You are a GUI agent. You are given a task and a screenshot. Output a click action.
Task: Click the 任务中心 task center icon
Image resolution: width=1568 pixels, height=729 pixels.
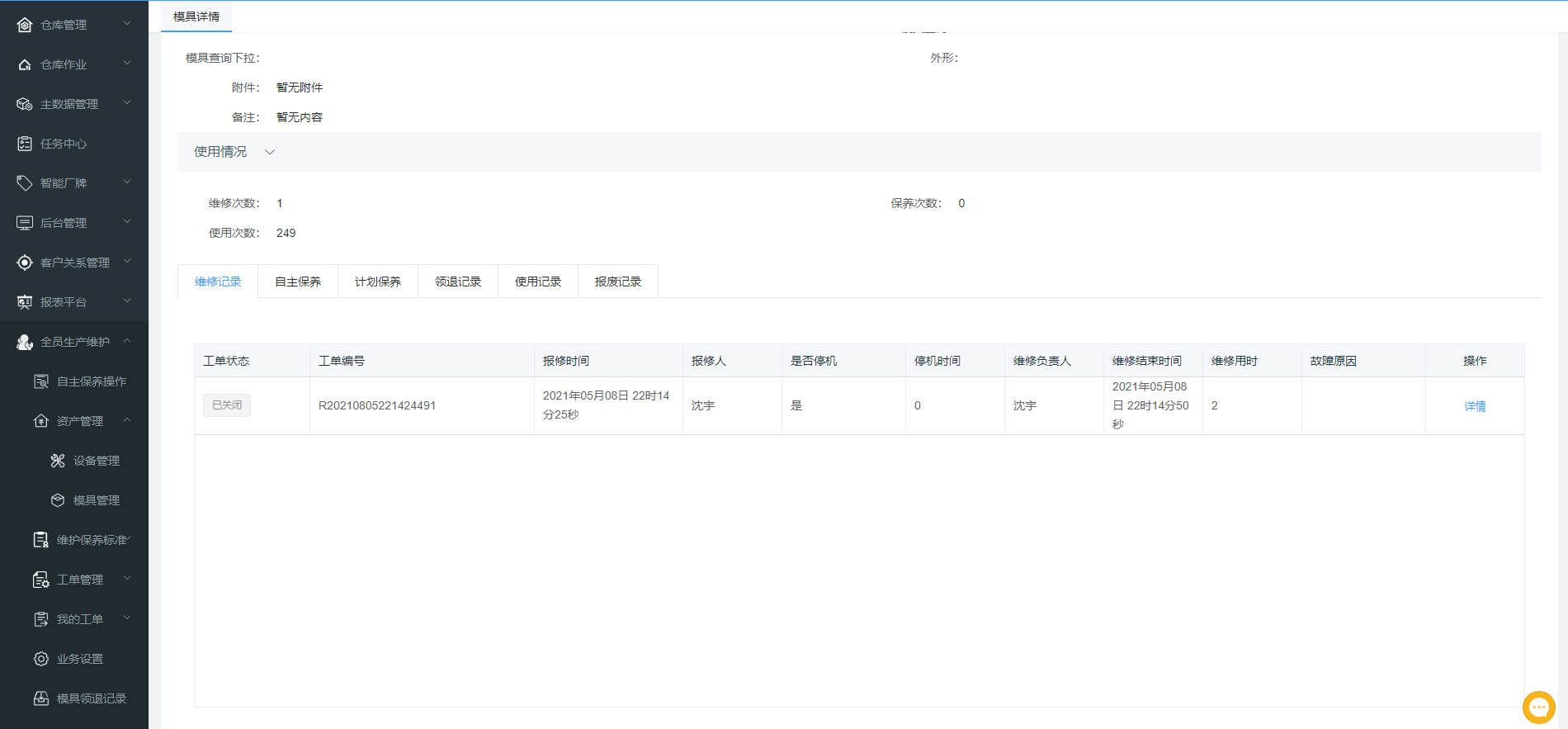click(x=25, y=144)
